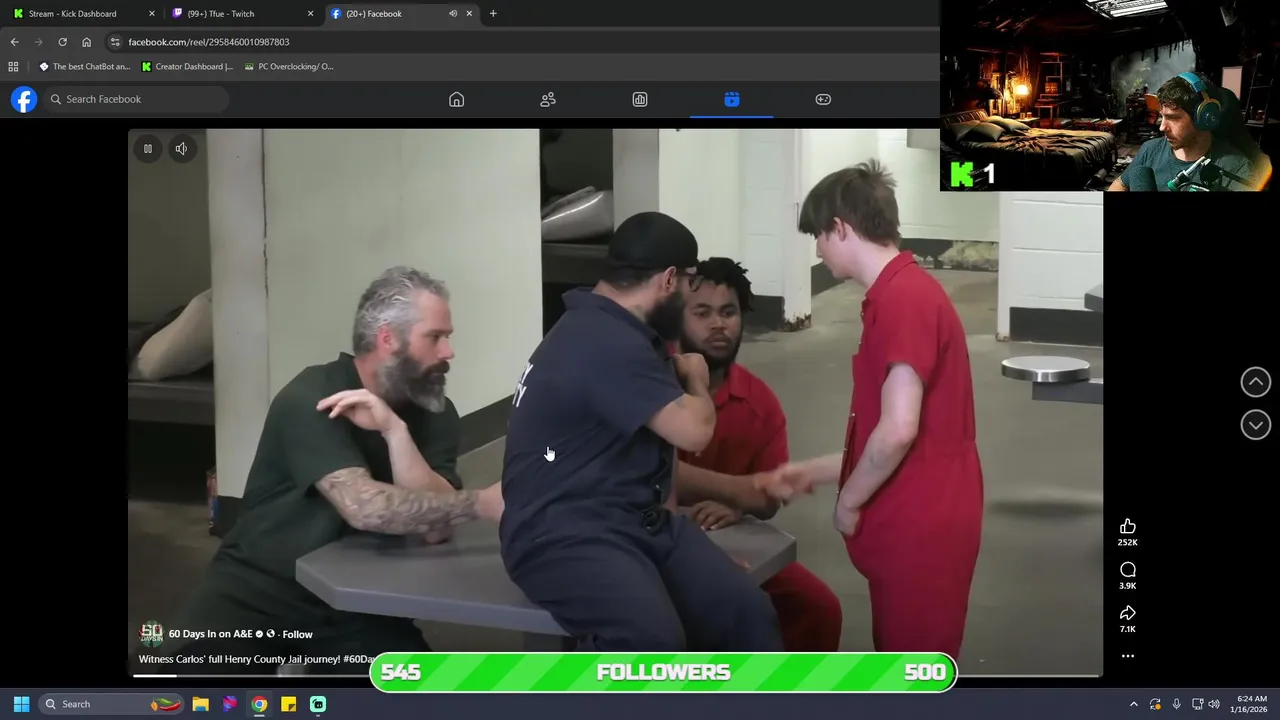Select the Reels tab icon
1280x720 pixels.
tap(732, 99)
